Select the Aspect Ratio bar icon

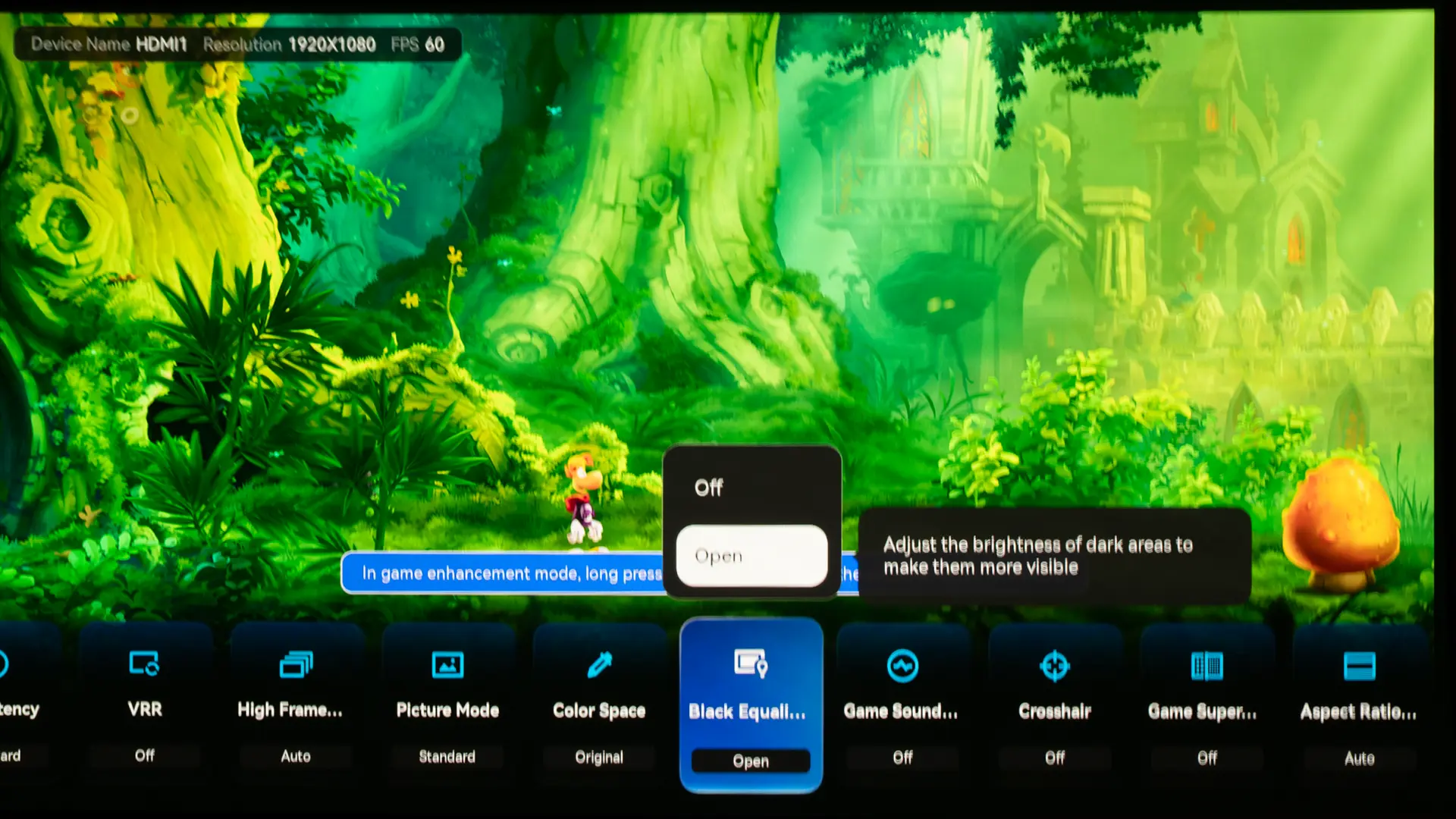[x=1359, y=666]
